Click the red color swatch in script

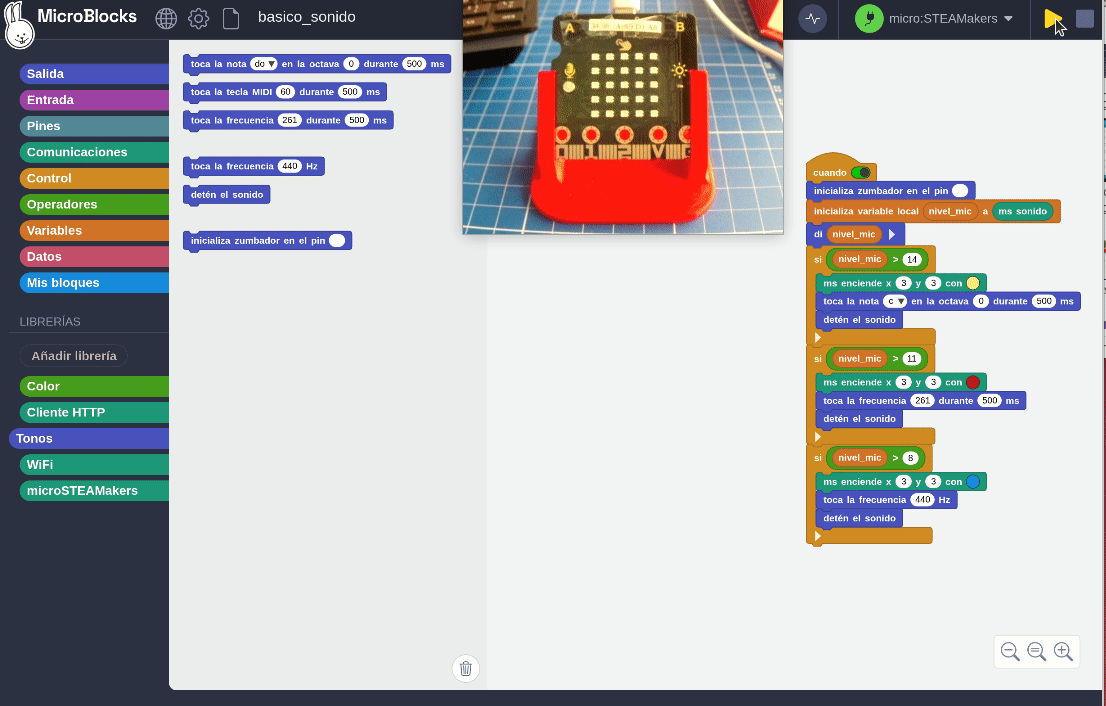(973, 382)
